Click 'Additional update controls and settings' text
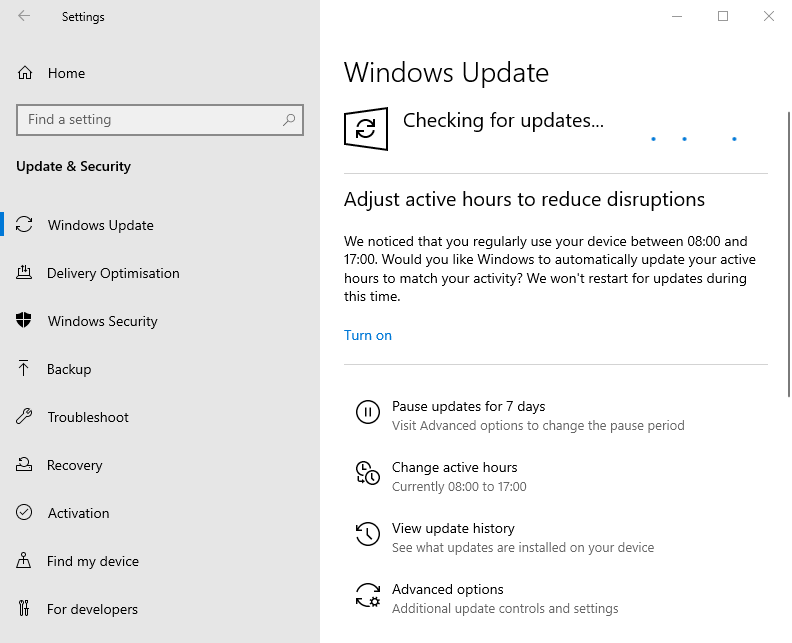 click(505, 608)
